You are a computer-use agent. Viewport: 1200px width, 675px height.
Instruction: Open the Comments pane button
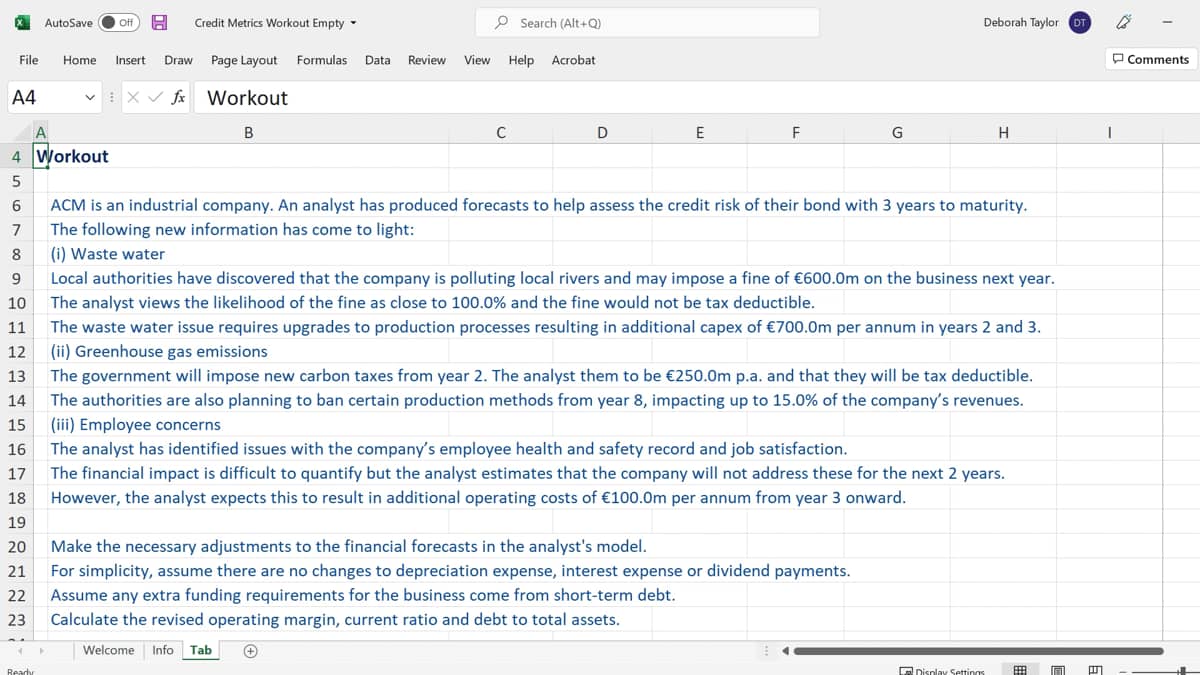point(1151,59)
